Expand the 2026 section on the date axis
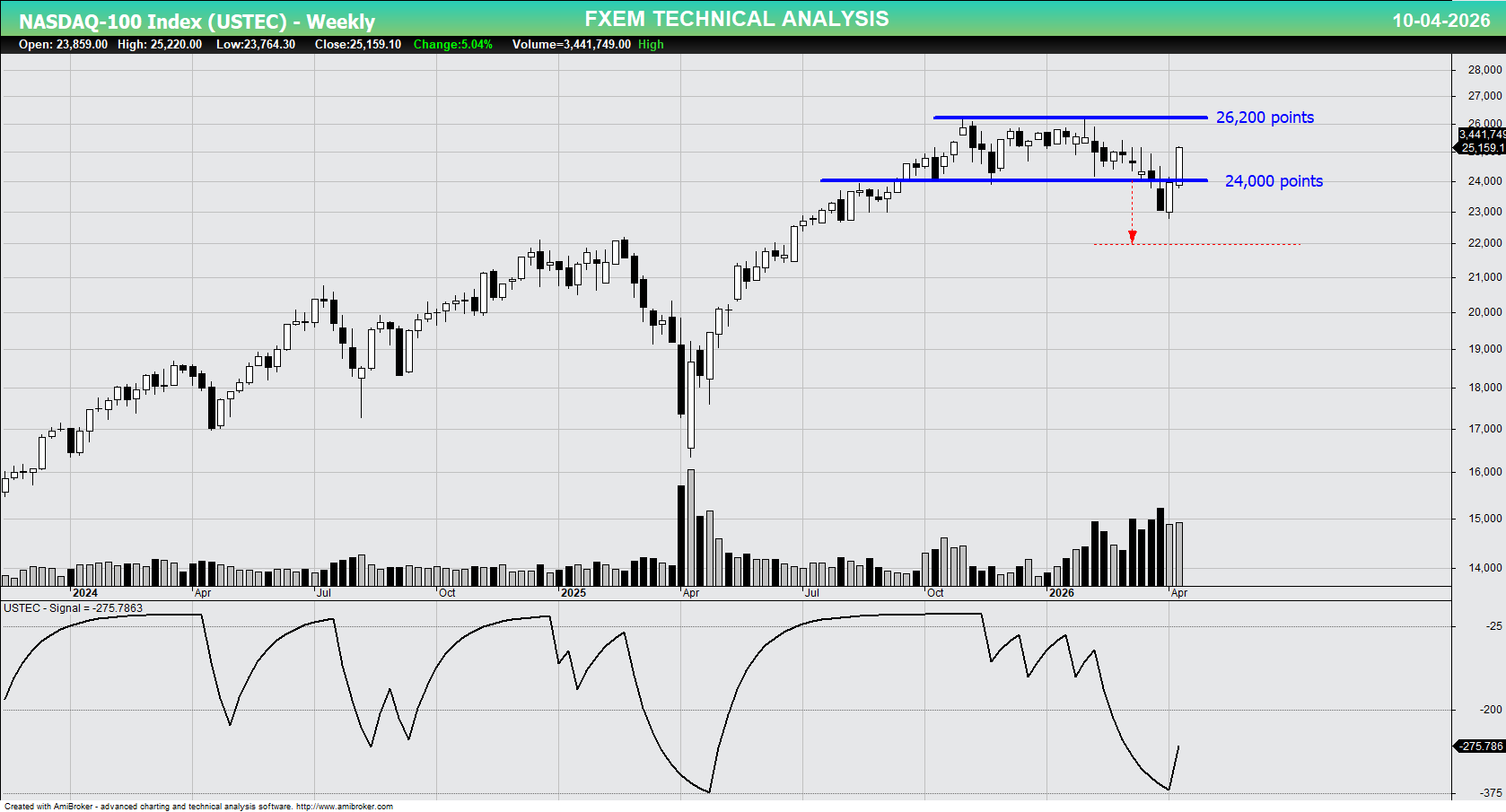 pos(1064,593)
